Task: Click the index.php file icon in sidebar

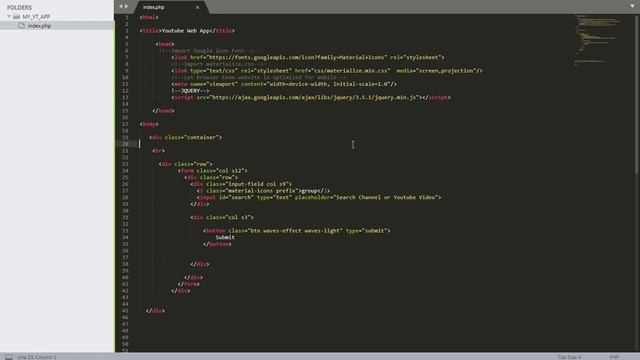Action: coord(21,25)
